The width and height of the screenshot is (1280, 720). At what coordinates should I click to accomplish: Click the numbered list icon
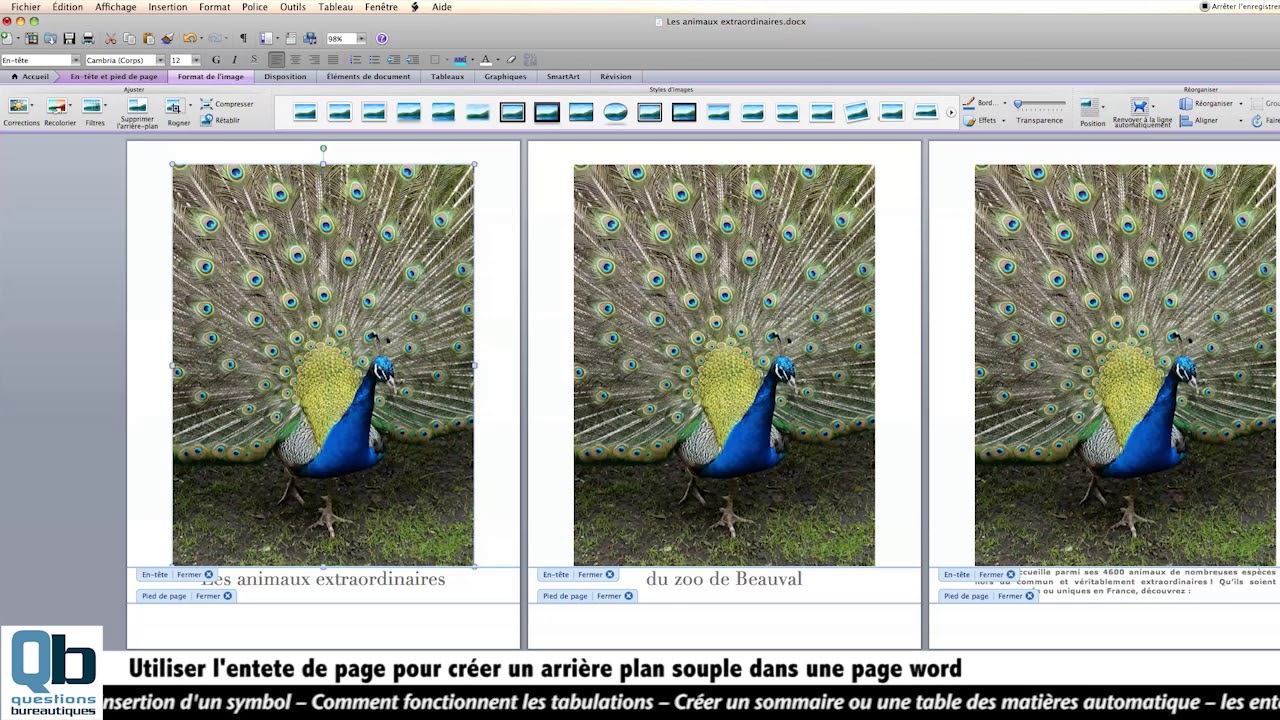(x=355, y=60)
